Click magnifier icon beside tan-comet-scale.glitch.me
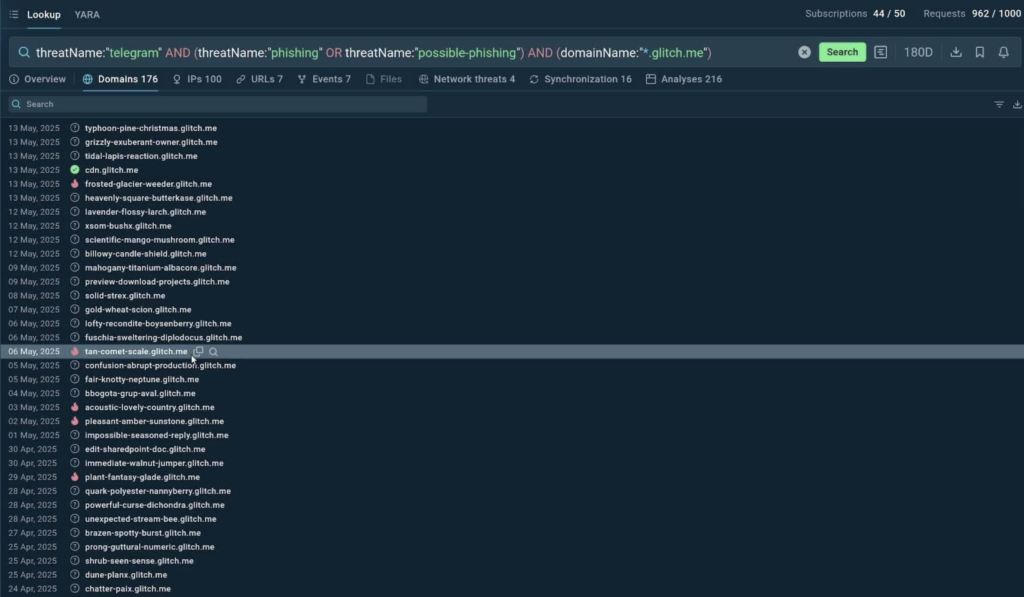 pos(213,352)
